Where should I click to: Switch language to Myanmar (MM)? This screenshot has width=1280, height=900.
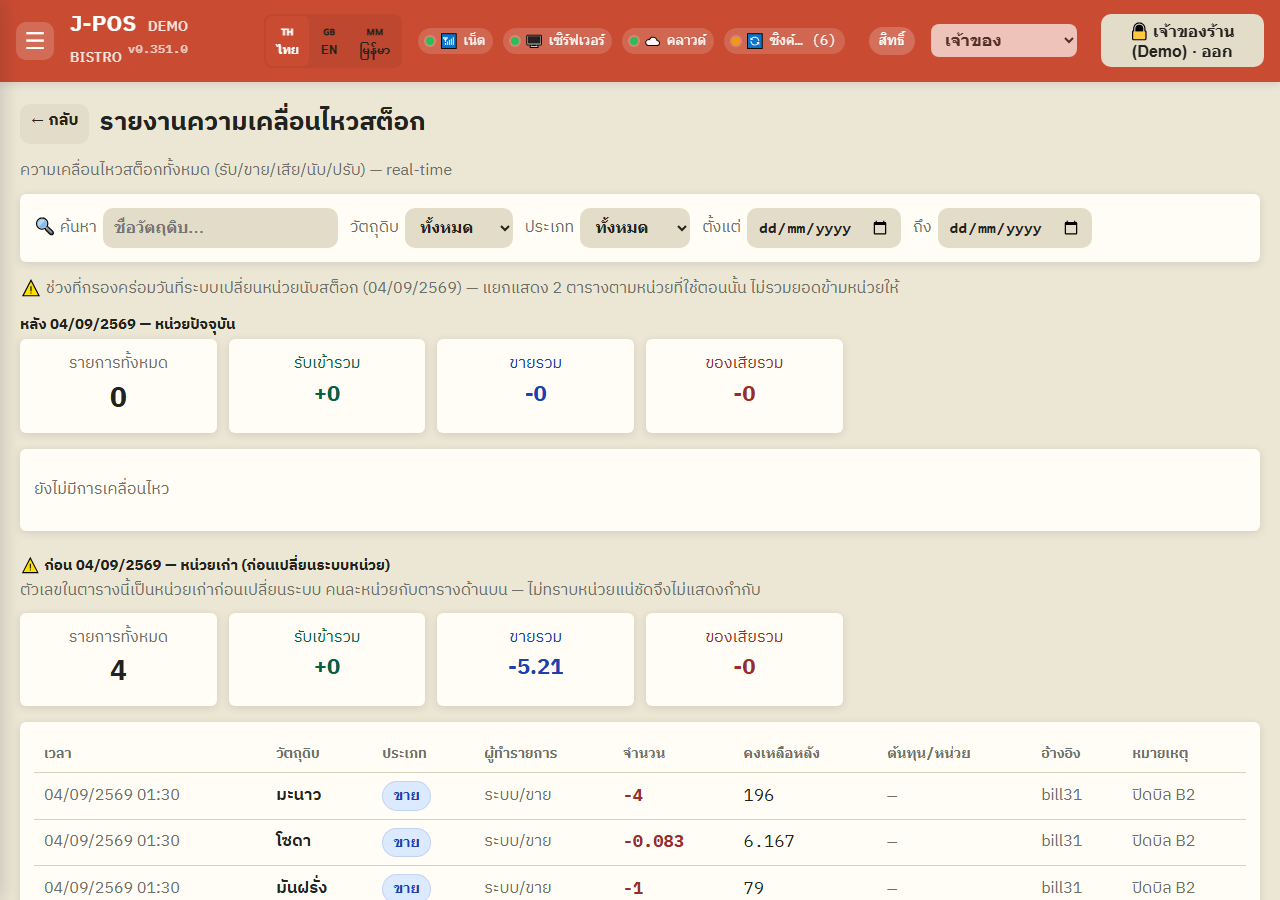375,41
